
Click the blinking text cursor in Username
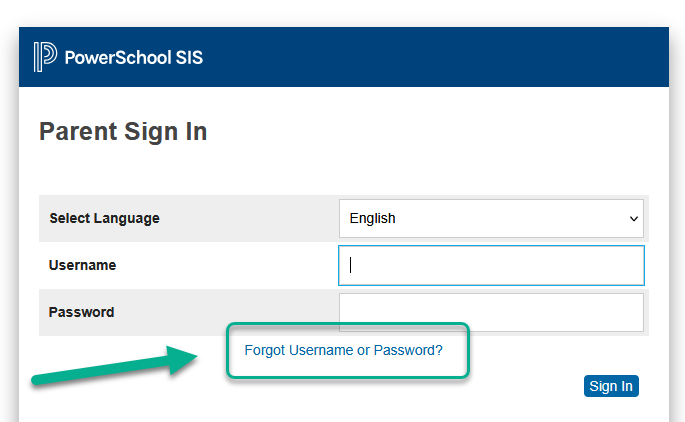tap(350, 265)
